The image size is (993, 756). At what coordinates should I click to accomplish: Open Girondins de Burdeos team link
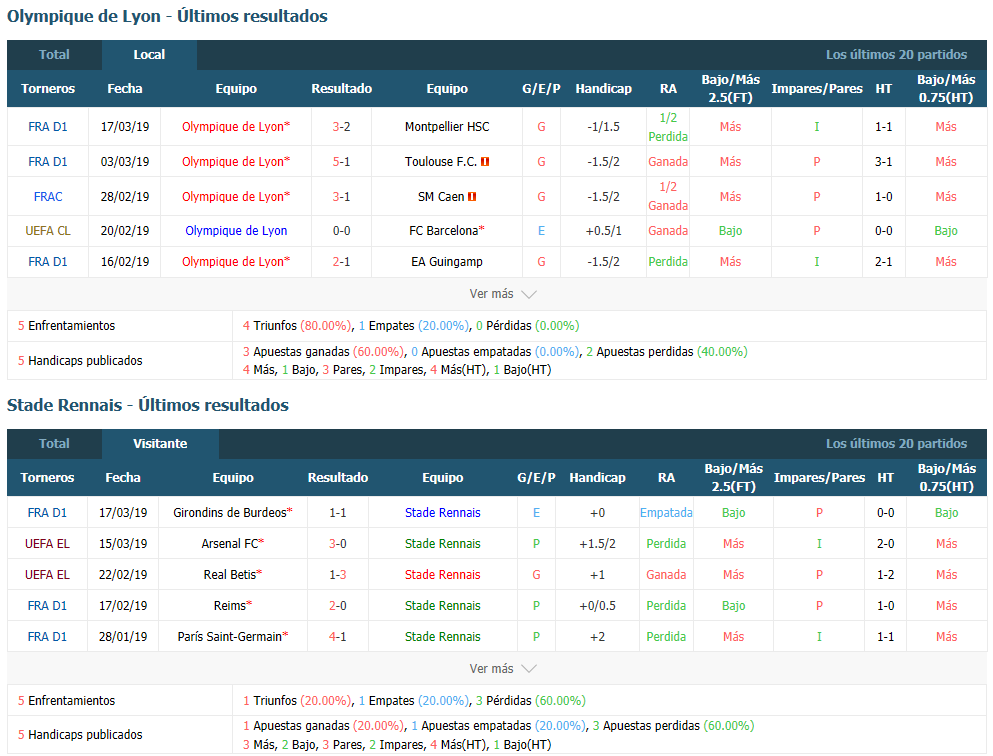point(230,512)
